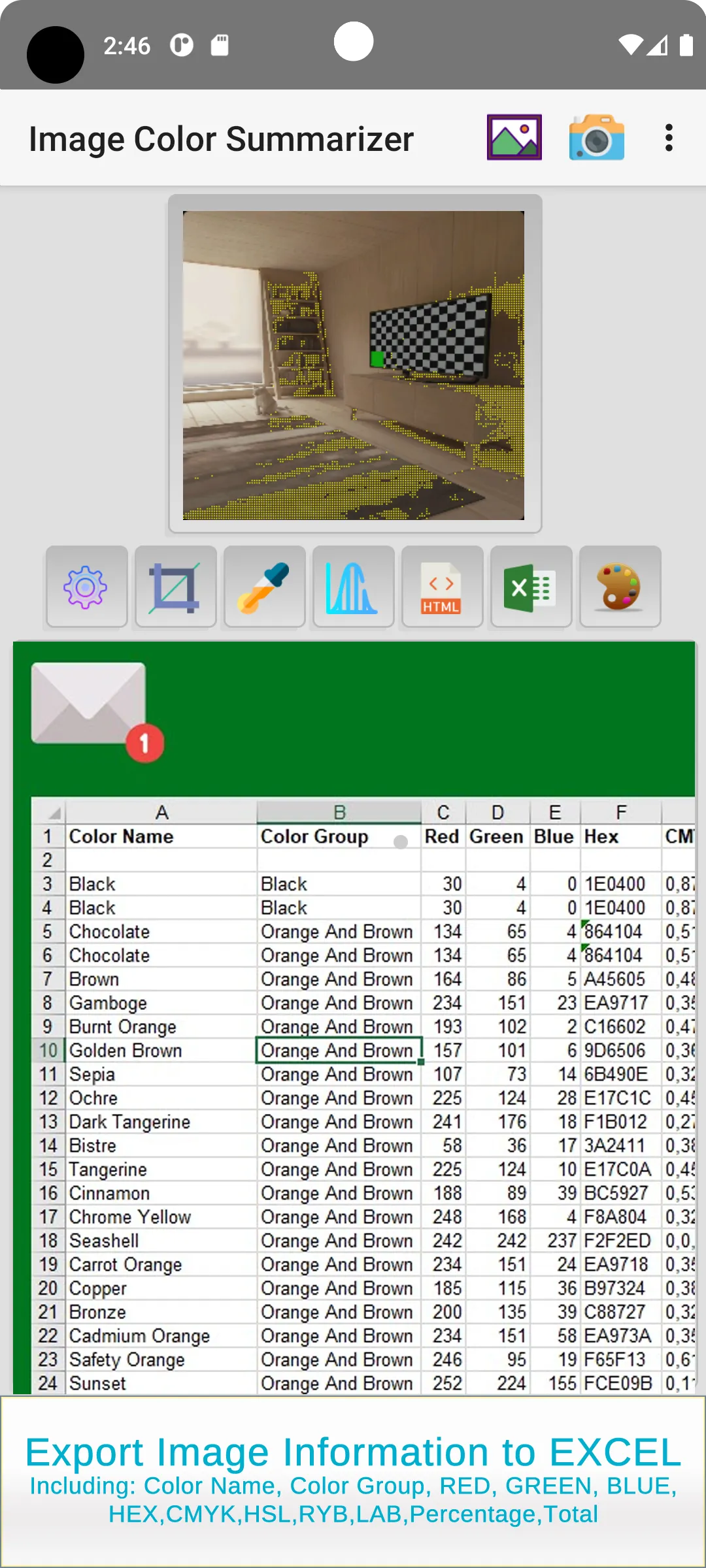Click the 'Hex' header cell
This screenshot has height=1568, width=706.
(x=621, y=836)
